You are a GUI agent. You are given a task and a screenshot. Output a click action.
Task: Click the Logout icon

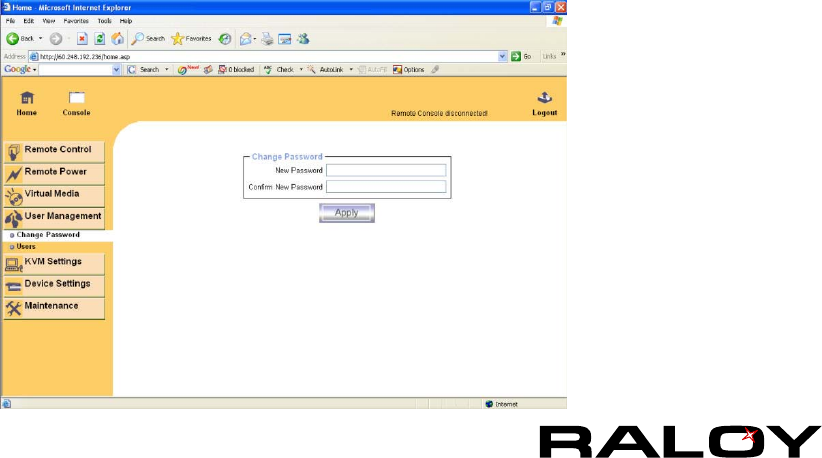(x=545, y=97)
